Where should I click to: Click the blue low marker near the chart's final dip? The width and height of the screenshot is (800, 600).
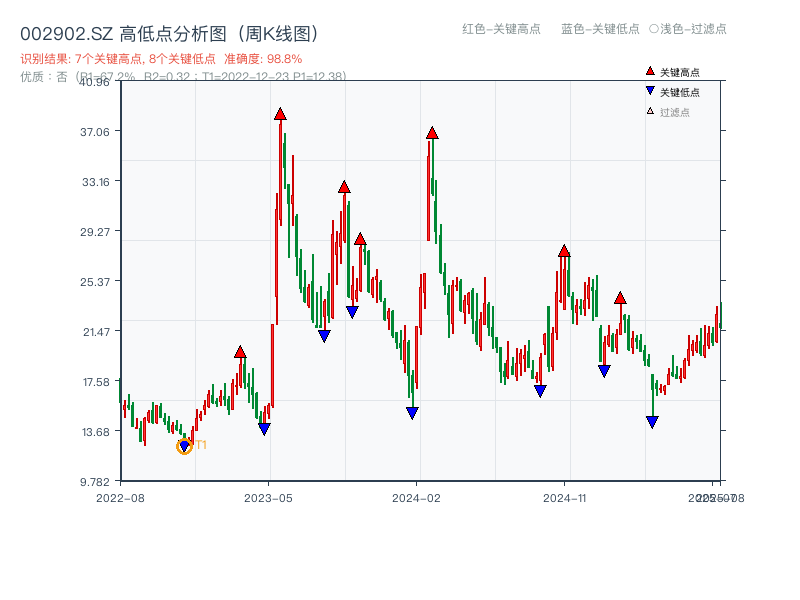(653, 422)
